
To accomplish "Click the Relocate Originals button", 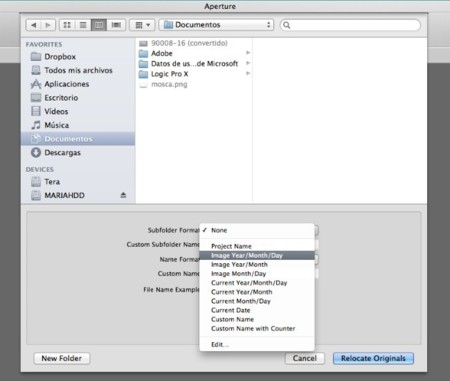I will [373, 358].
